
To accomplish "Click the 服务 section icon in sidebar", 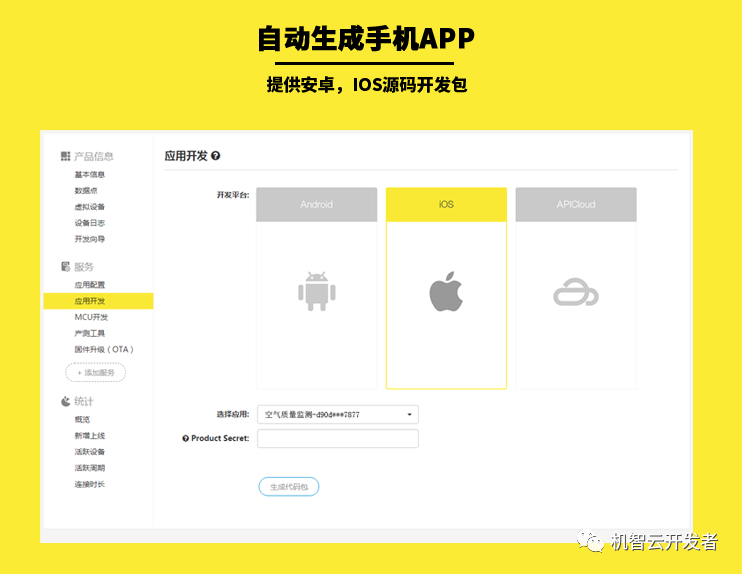I will point(65,266).
